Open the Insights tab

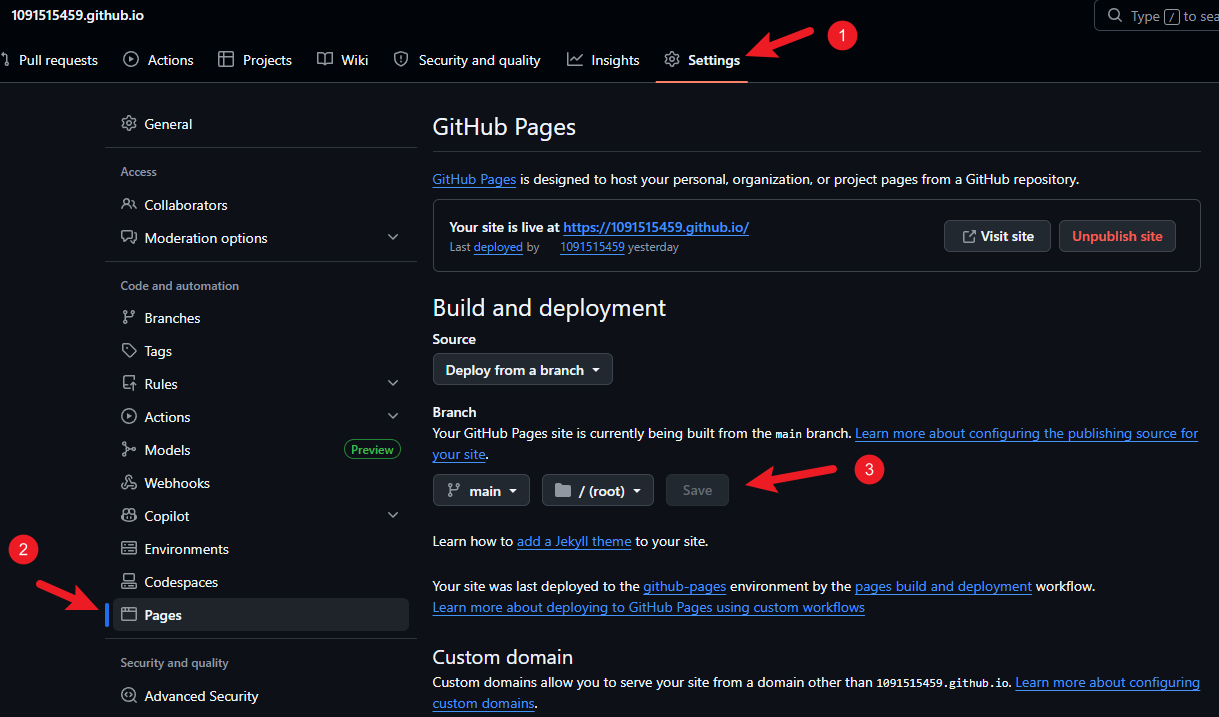pos(603,60)
